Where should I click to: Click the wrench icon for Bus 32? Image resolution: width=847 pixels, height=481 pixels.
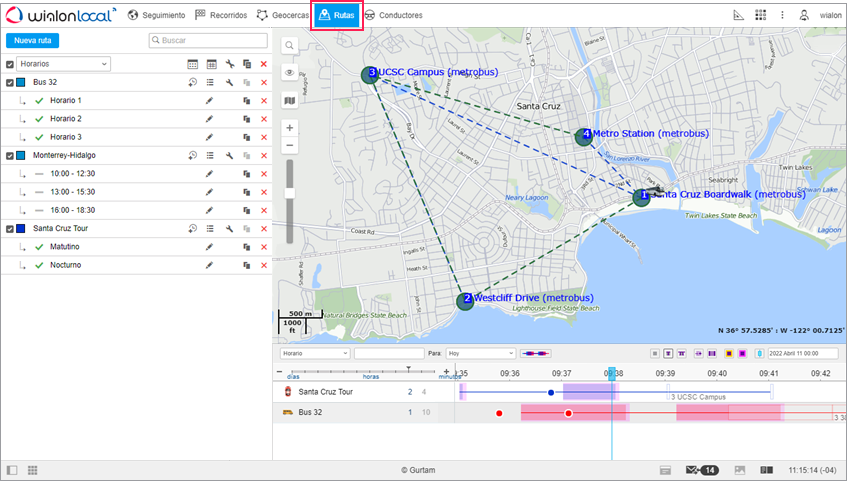(229, 83)
